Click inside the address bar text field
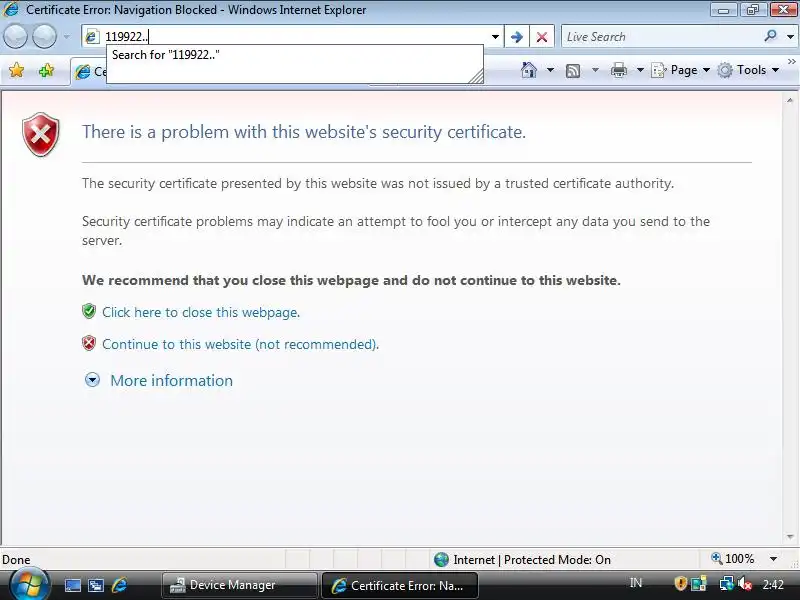Screen dimensions: 800x600 [293, 37]
